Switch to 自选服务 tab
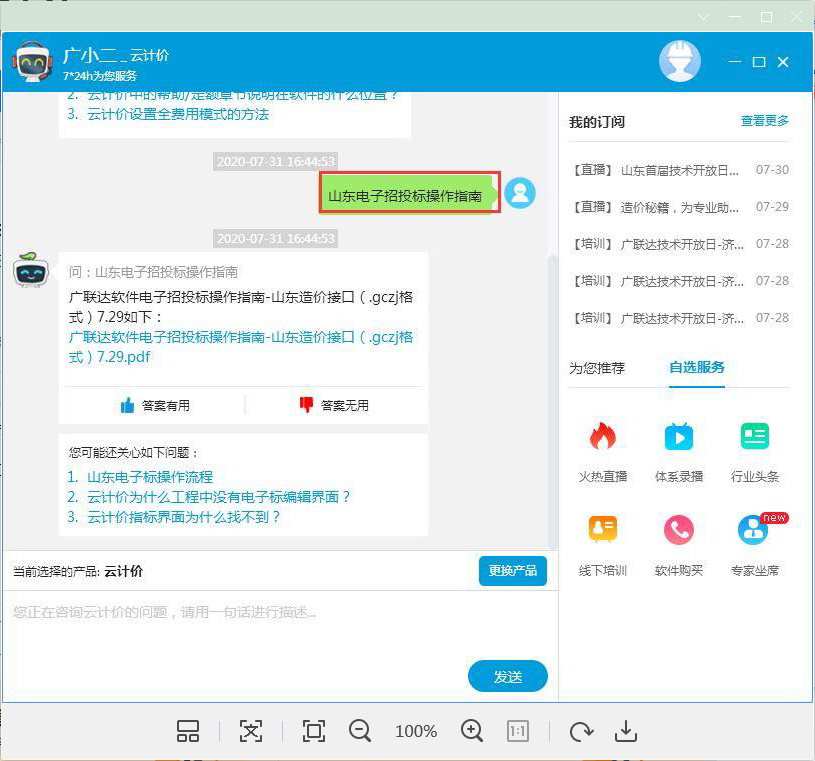 696,368
